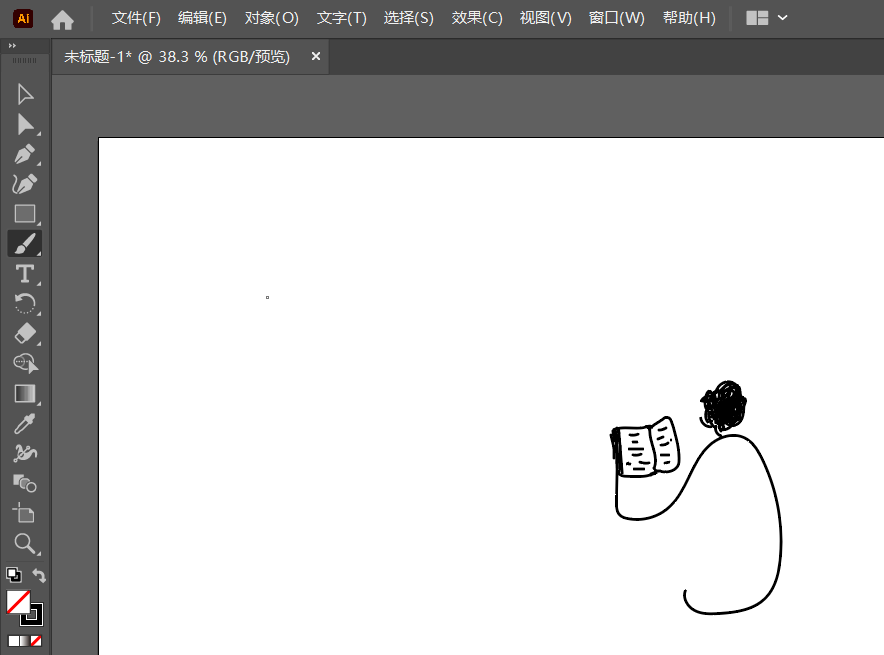Reset to default fill and stroke
The height and width of the screenshot is (655, 884).
[13, 575]
